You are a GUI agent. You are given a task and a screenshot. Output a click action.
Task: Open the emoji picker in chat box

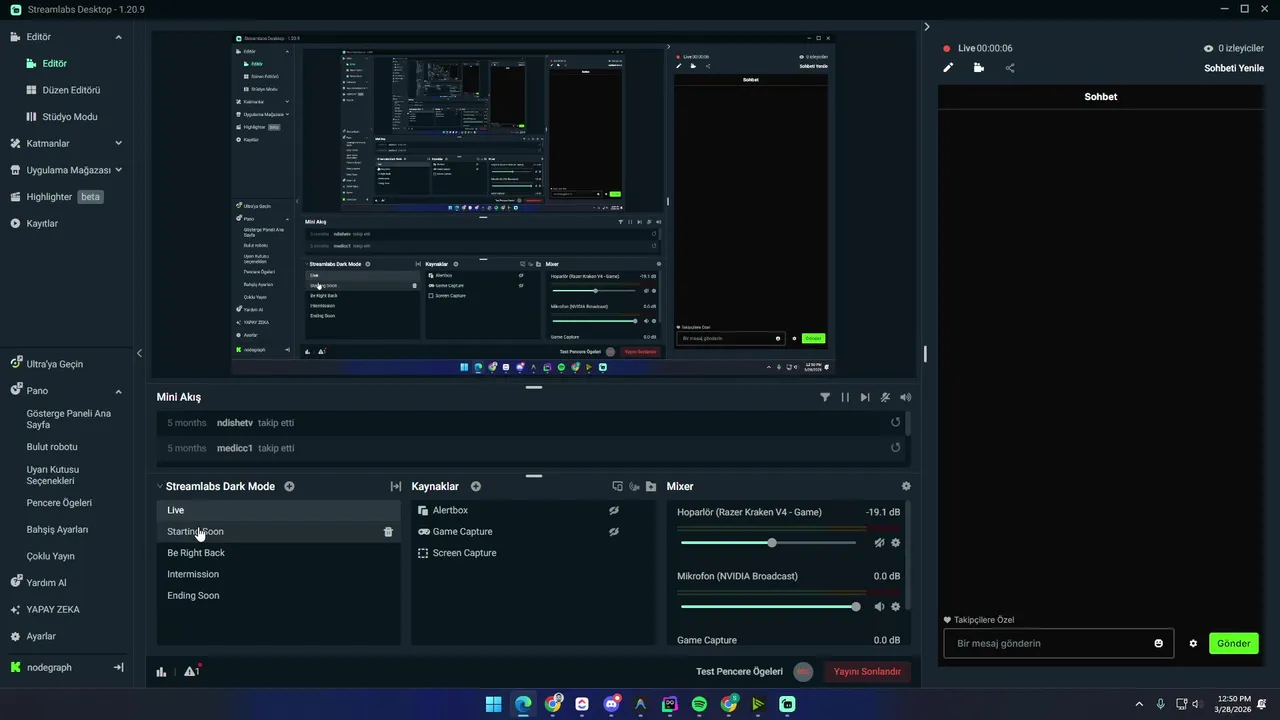[1159, 643]
